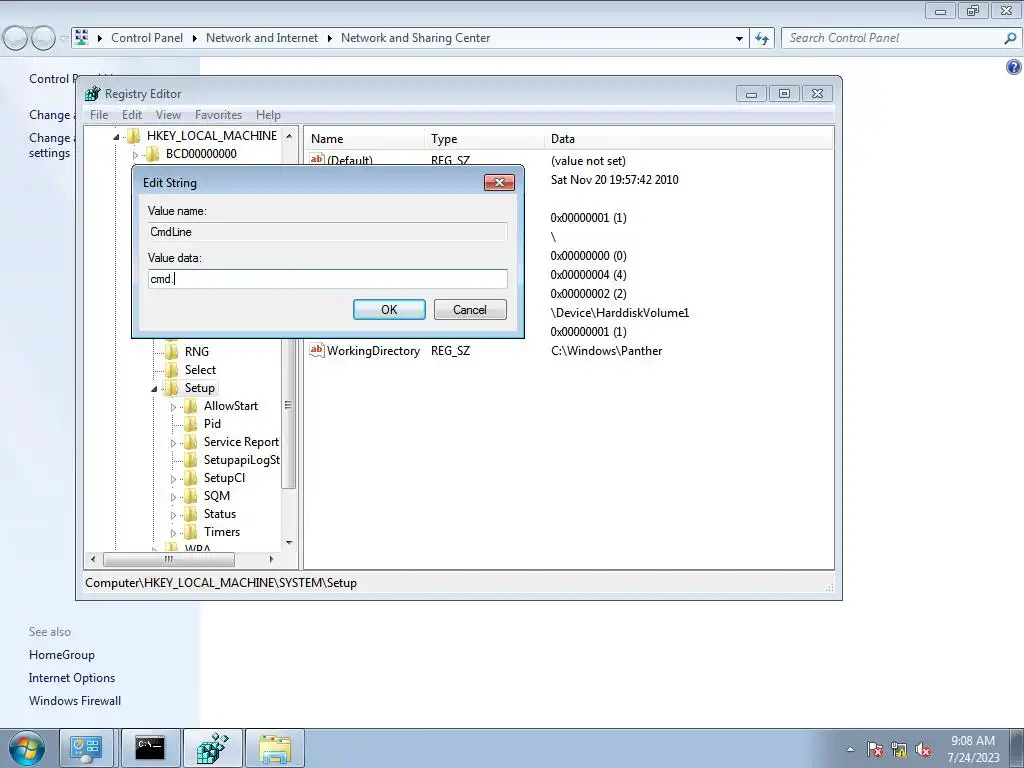The width and height of the screenshot is (1024, 768).
Task: Collapse the HKEY_LOCAL_MACHINE tree node
Action: [x=116, y=136]
